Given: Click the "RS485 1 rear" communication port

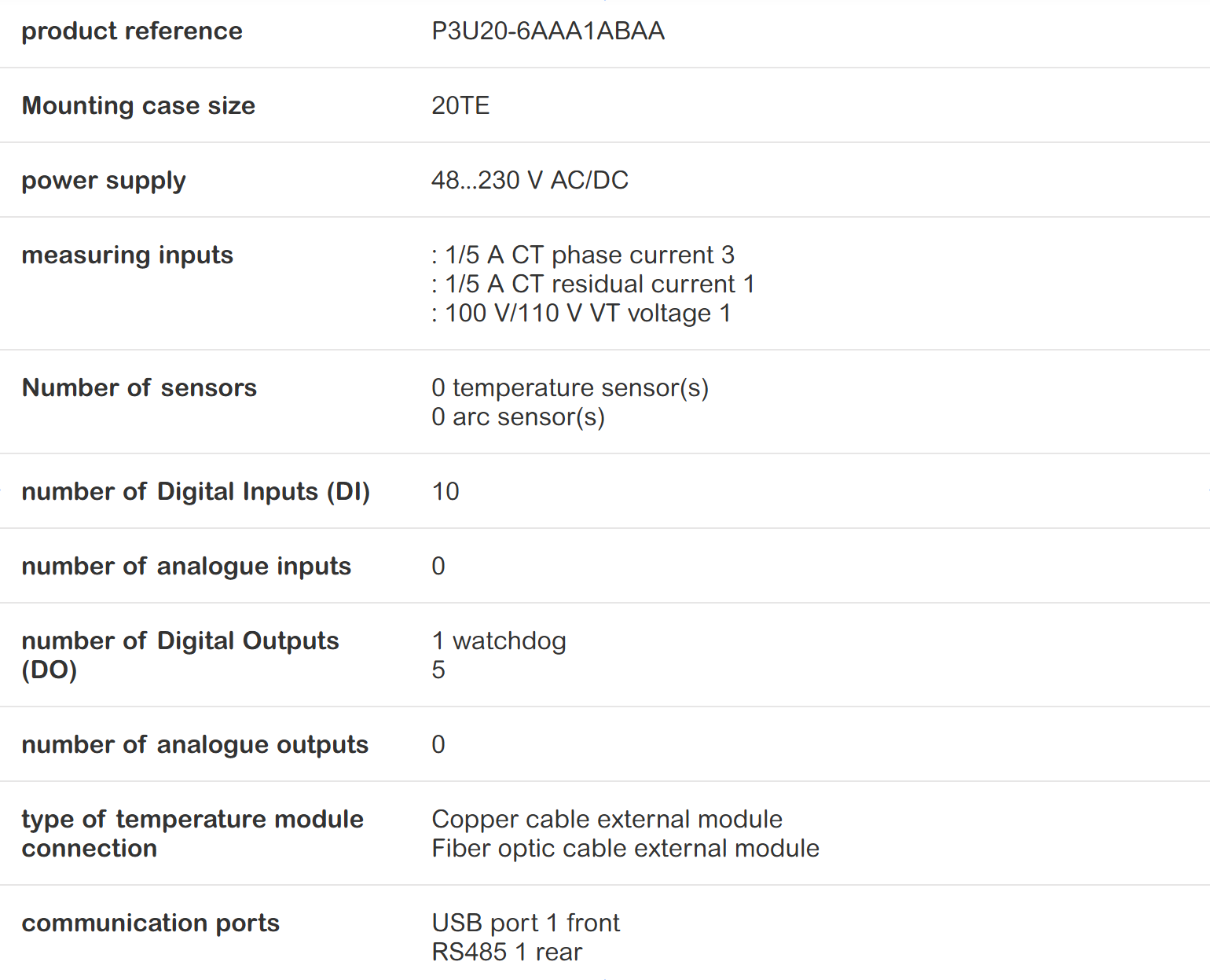Looking at the screenshot, I should pos(507,952).
